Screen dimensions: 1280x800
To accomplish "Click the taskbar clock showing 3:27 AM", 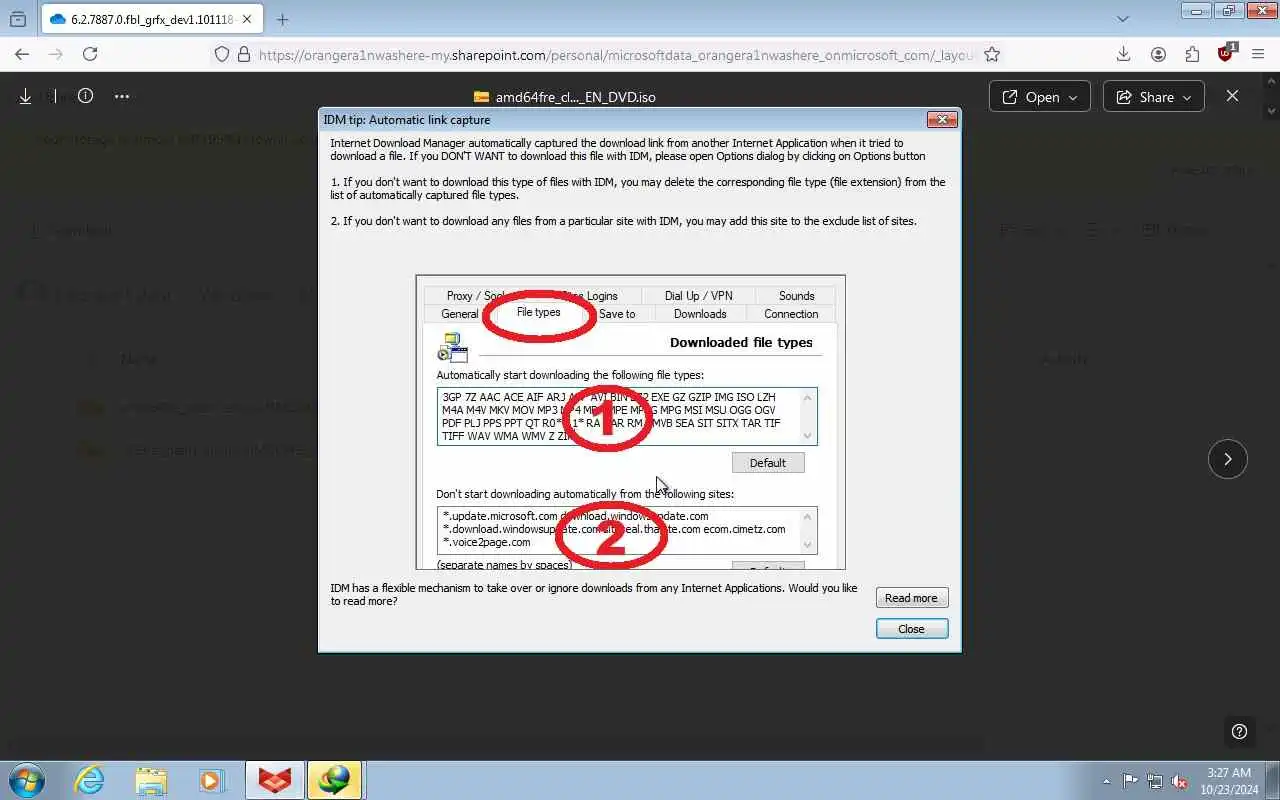I will [x=1228, y=781].
